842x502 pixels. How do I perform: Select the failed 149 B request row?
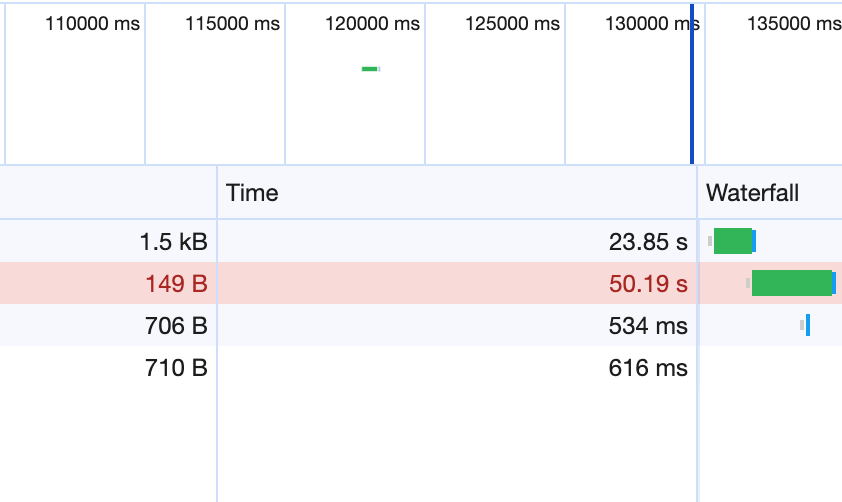[176, 284]
